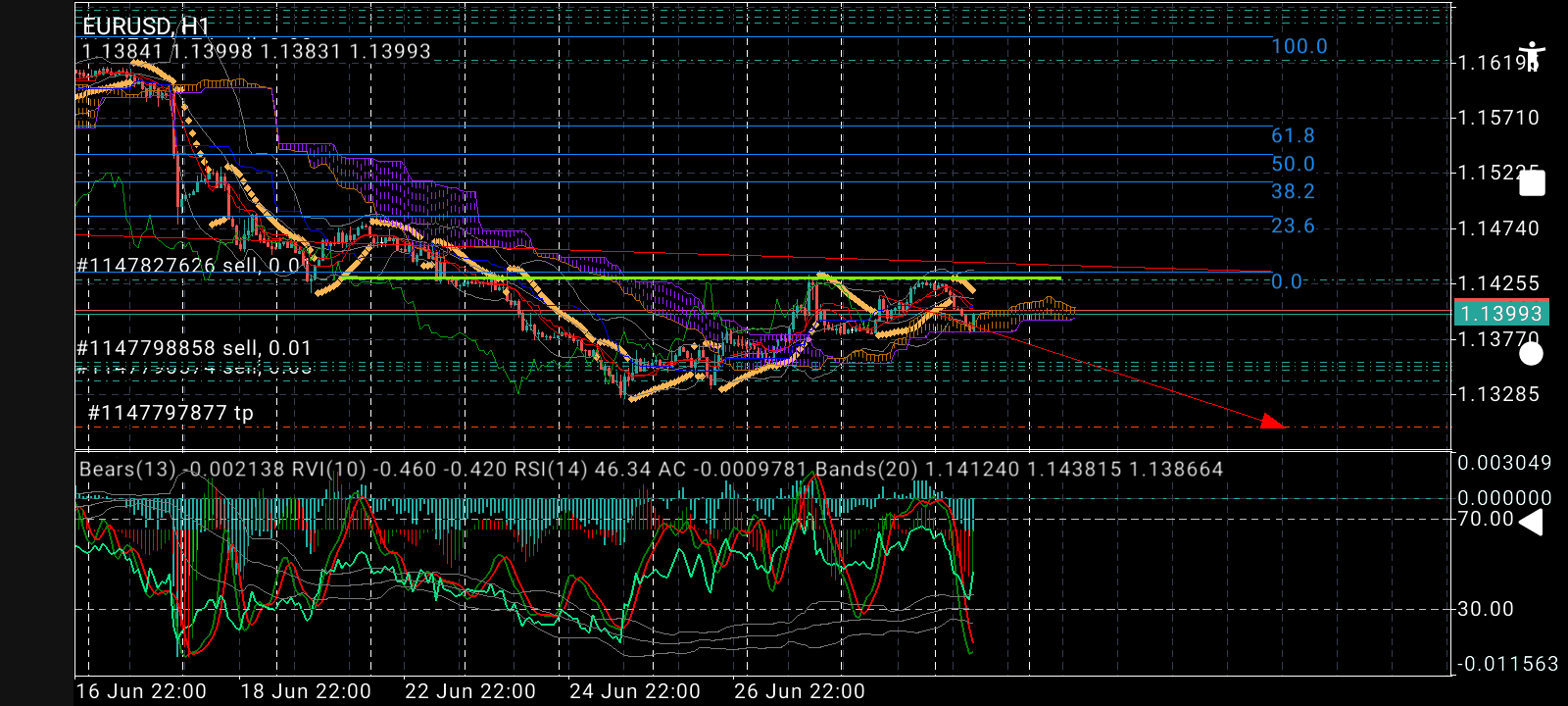Select sell order #1147798858 label

pyautogui.click(x=194, y=348)
